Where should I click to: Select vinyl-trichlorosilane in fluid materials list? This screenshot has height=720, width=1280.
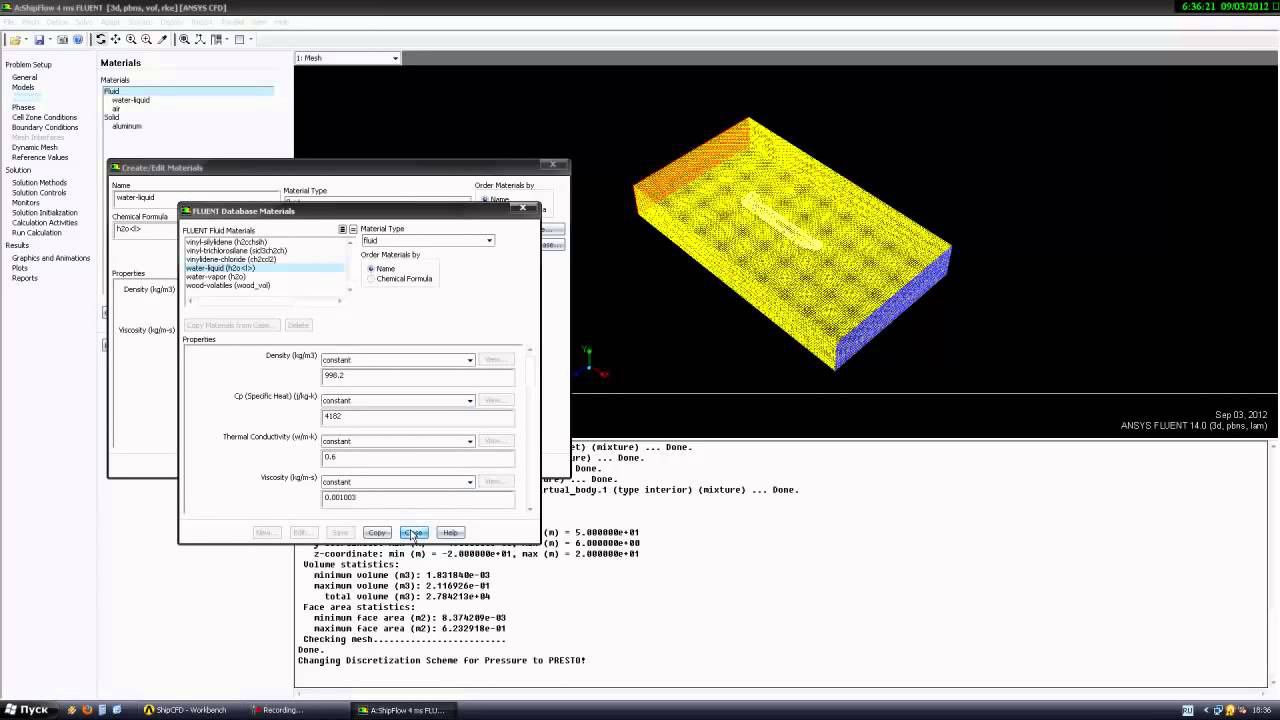(x=236, y=251)
